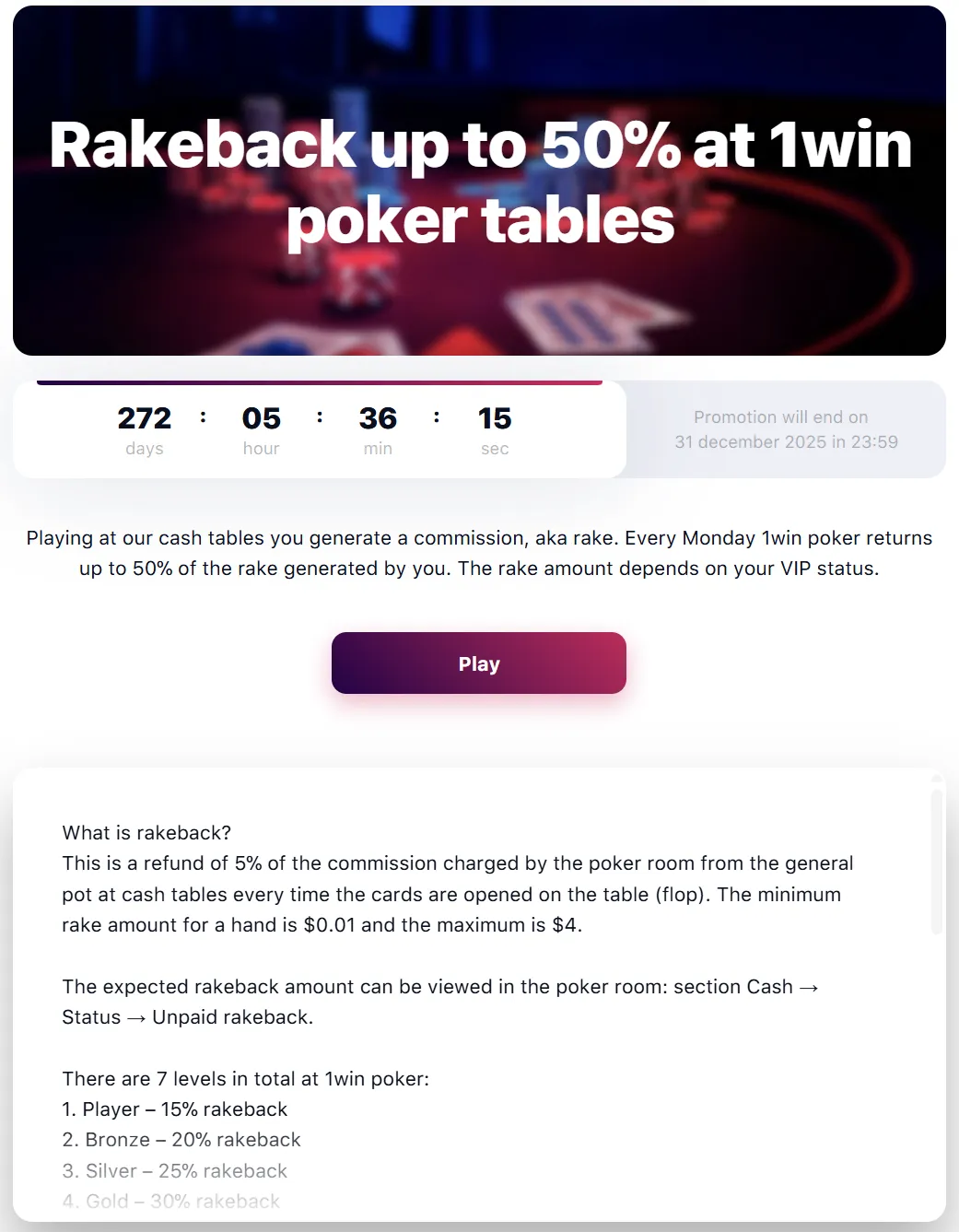The image size is (959, 1232).
Task: Click the Silver 25% rakeback list entry
Action: pos(174,1170)
